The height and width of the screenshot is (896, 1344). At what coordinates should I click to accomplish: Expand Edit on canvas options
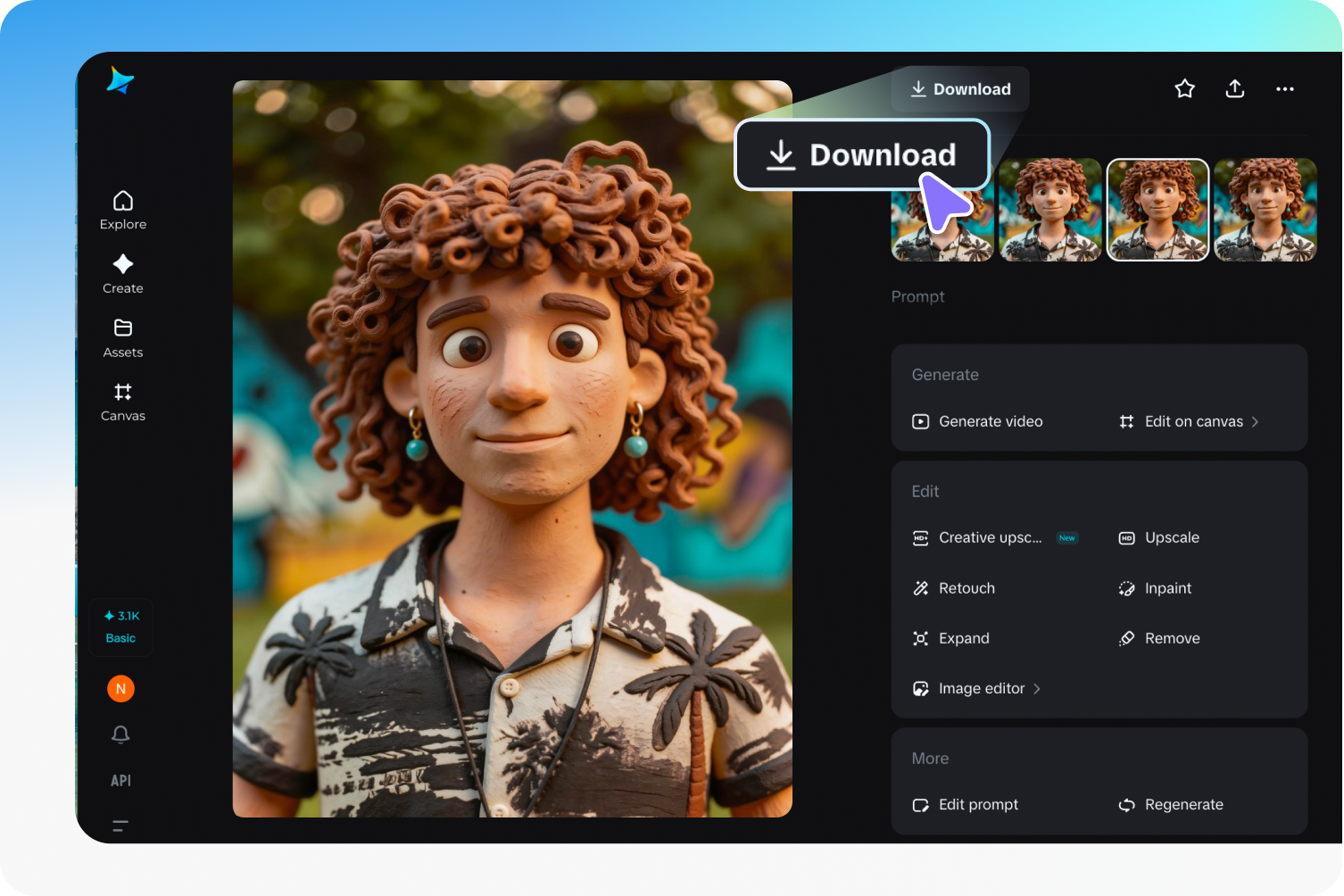[1194, 420]
